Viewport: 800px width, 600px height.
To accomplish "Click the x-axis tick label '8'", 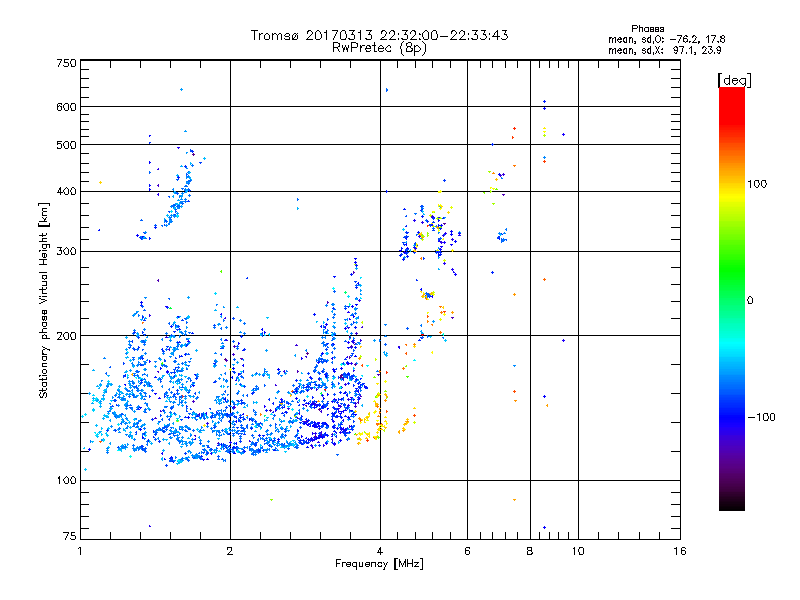I will [530, 551].
